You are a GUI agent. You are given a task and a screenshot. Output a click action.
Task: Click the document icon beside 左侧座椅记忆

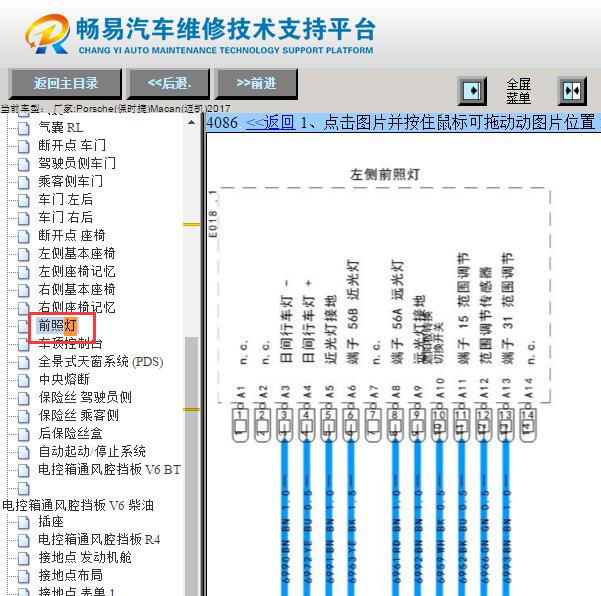coord(24,273)
